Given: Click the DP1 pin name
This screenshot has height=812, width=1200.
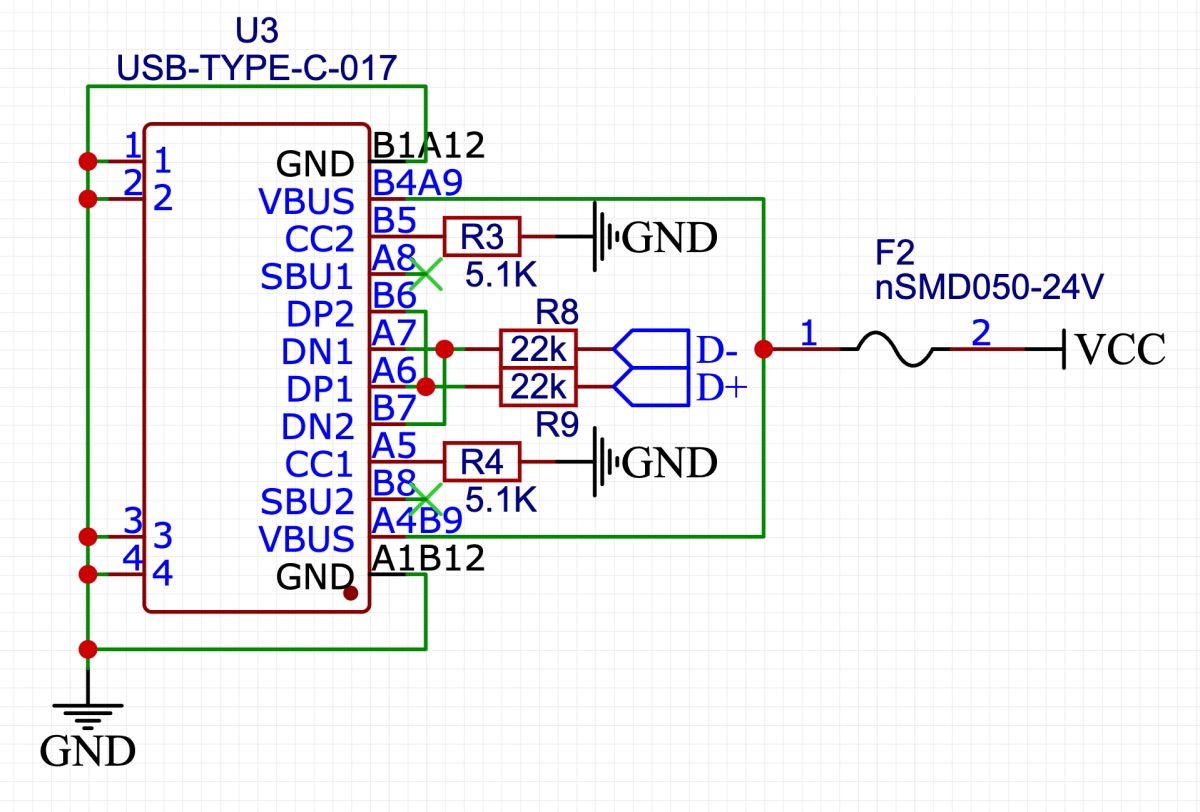Looking at the screenshot, I should coord(320,389).
